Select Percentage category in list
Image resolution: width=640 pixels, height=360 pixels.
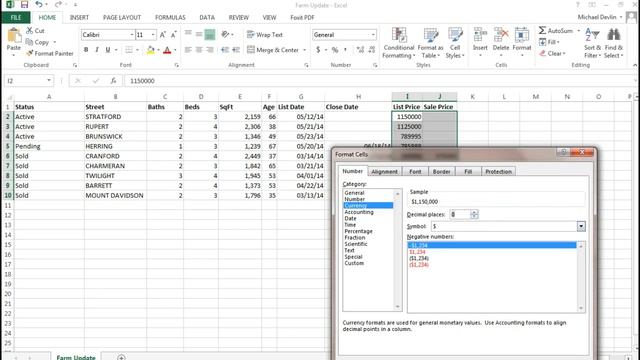(358, 231)
